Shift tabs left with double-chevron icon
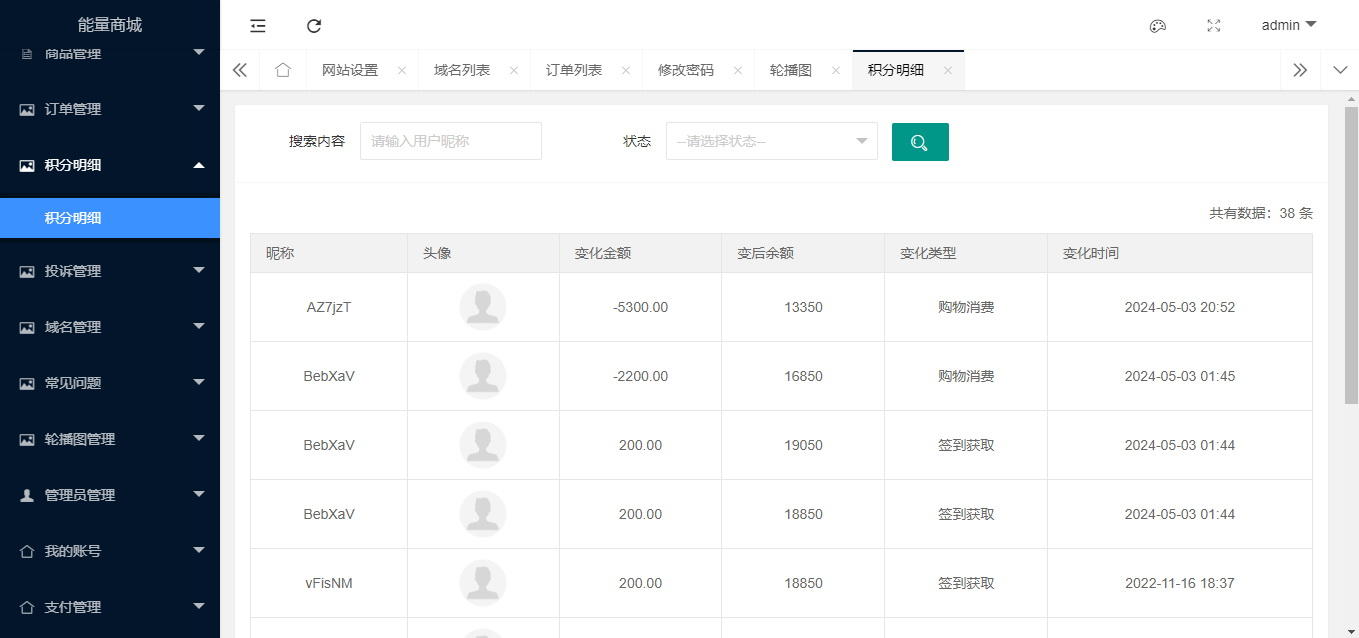Screen dimensions: 1359x638 (x=240, y=70)
